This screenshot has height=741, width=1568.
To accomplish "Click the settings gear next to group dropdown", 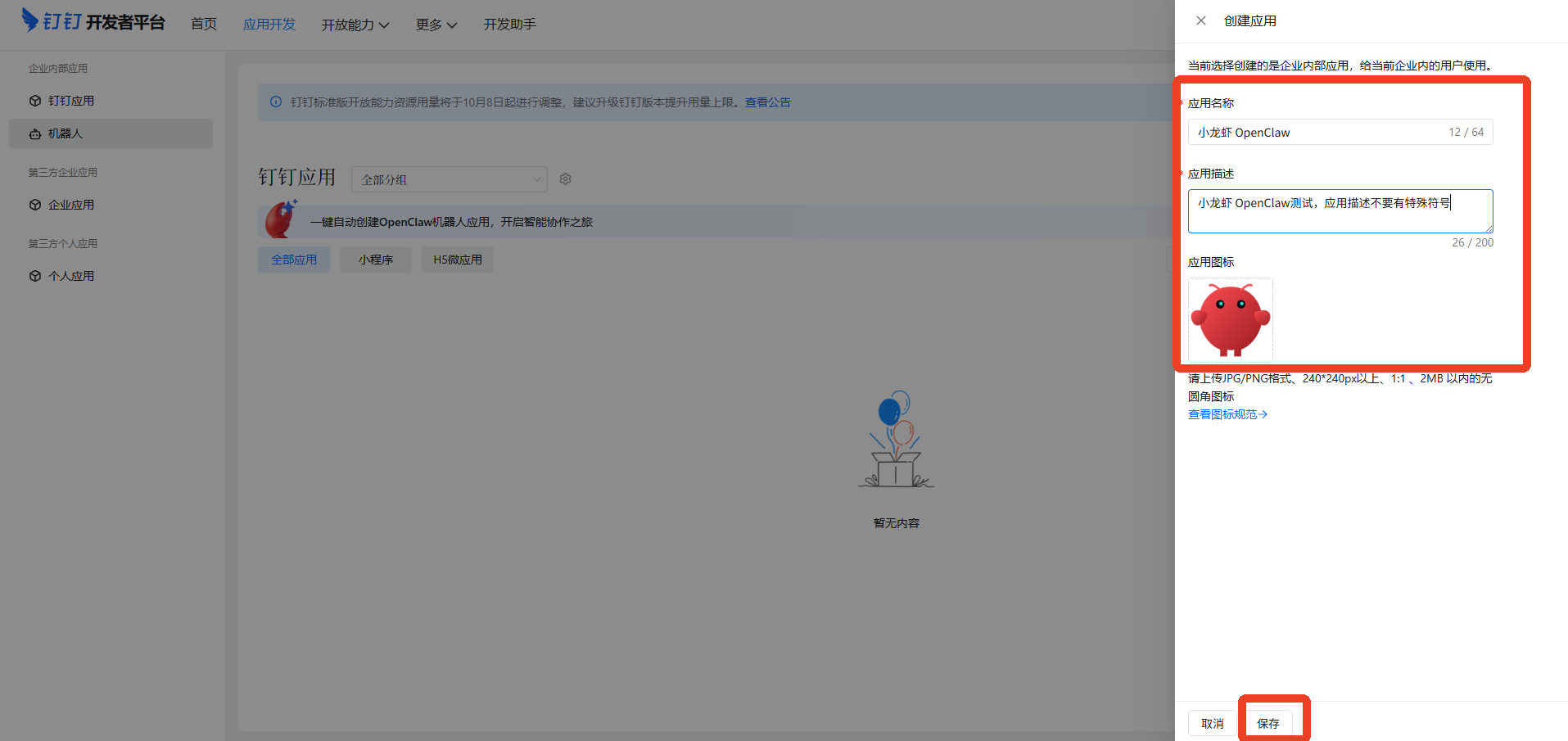I will tap(565, 179).
